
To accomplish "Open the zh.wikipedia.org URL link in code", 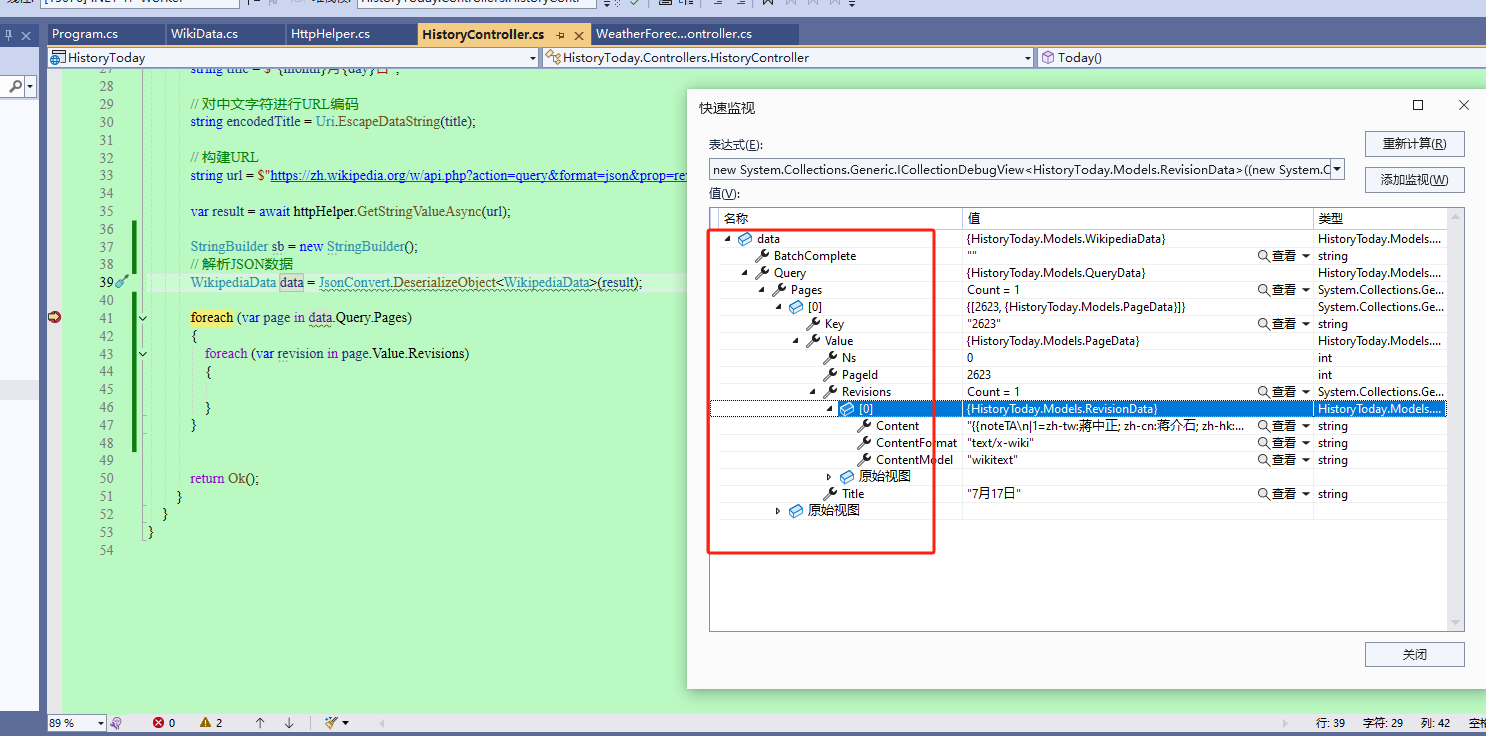I will (479, 175).
